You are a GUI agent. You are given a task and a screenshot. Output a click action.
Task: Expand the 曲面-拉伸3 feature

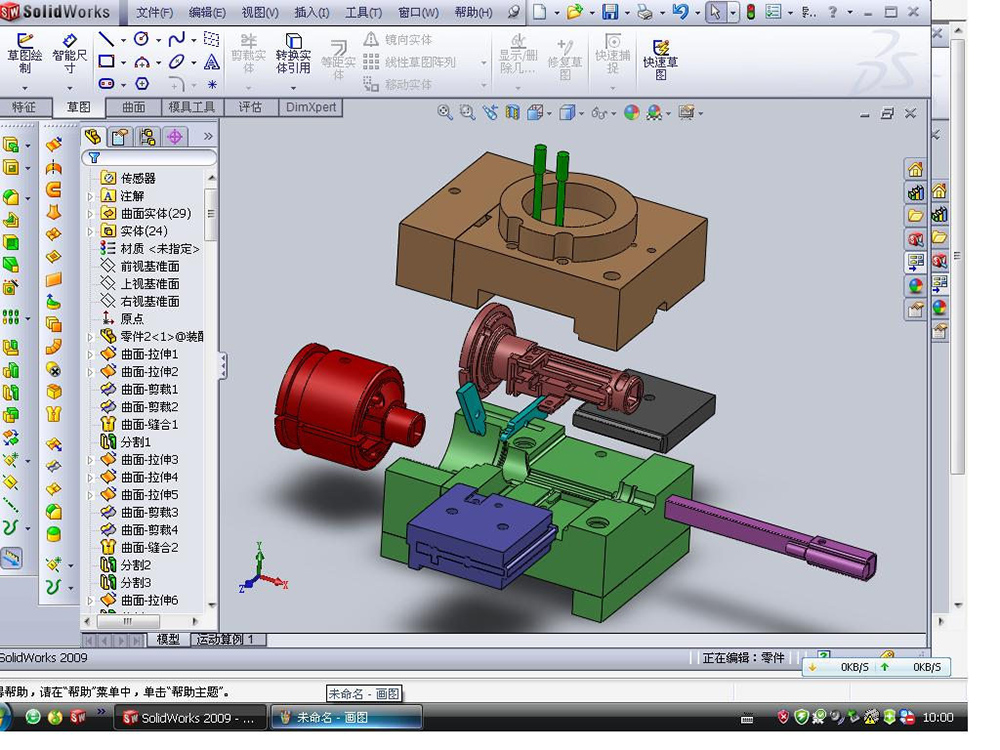91,460
